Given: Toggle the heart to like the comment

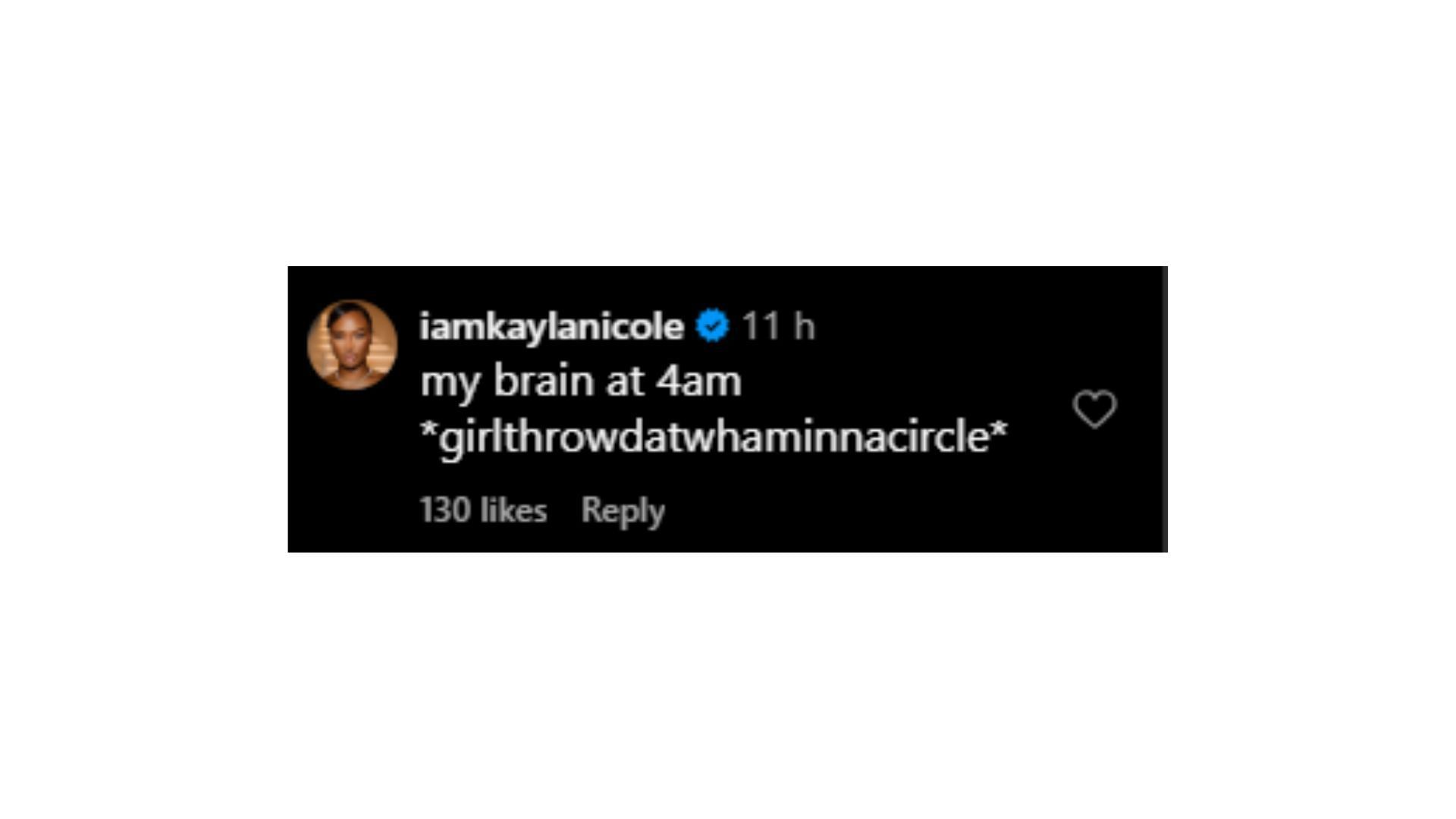Looking at the screenshot, I should (x=1094, y=409).
